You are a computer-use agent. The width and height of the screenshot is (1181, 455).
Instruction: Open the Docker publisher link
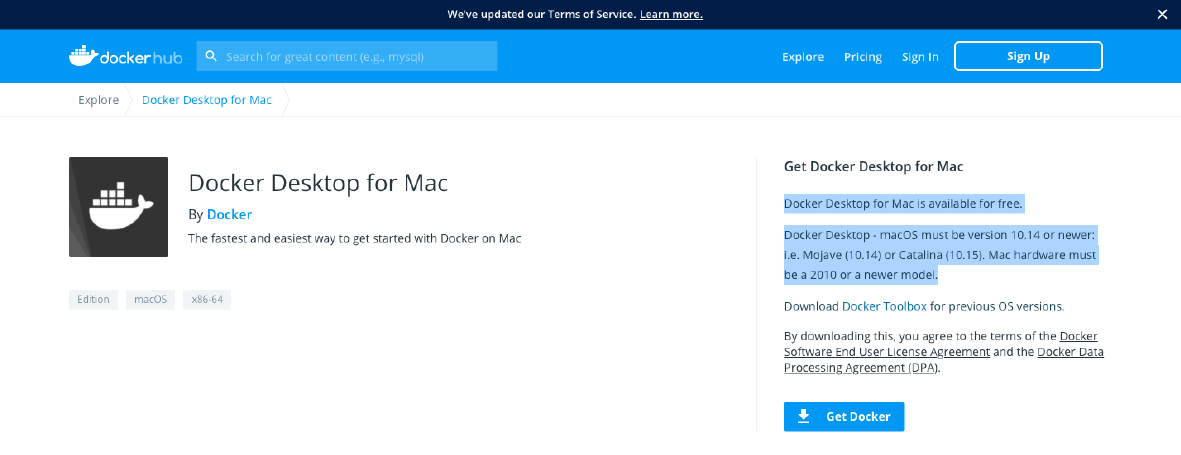[x=230, y=215]
